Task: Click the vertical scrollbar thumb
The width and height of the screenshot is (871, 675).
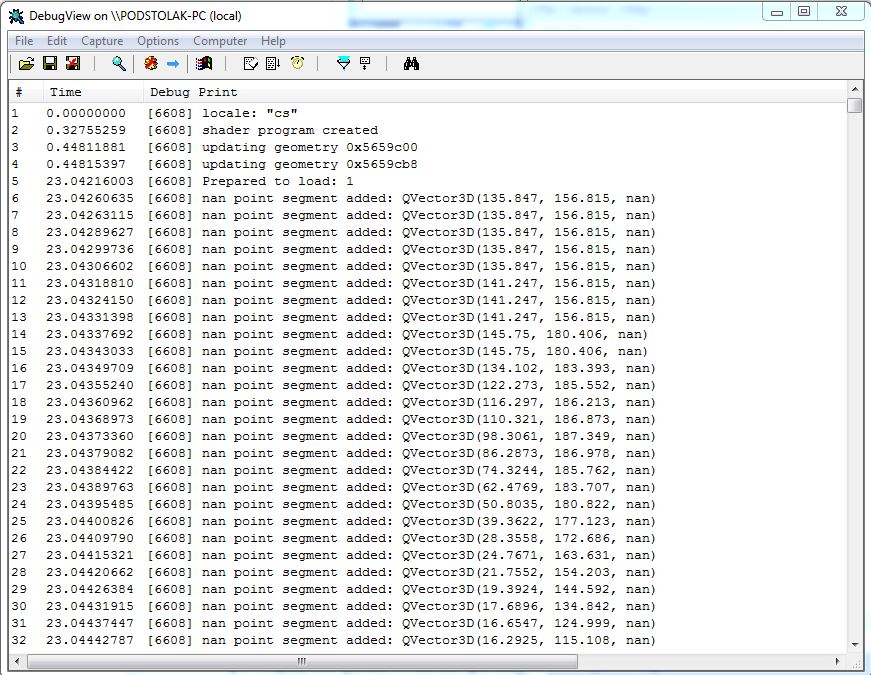Action: tap(855, 105)
